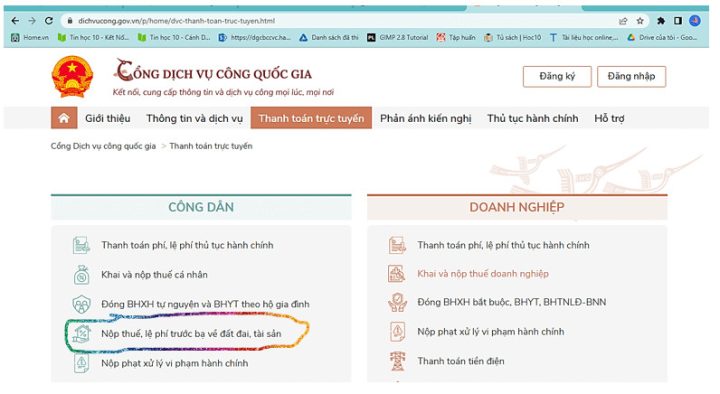Viewport: 720px width, 394px height.
Task: Open Danh sách đã thi bookmark
Action: (329, 38)
